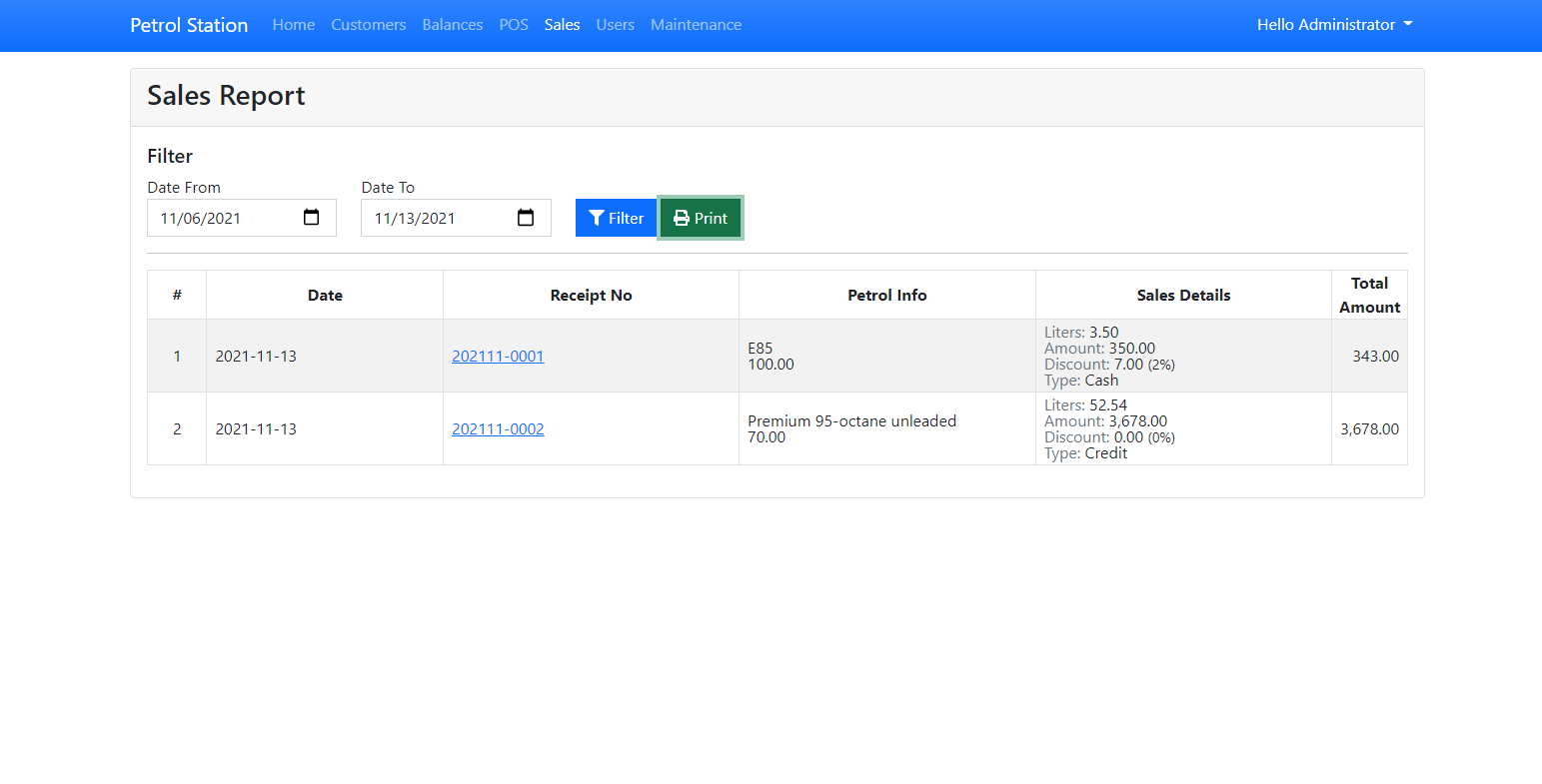Expand the Hello Administrator dropdown

point(1334,25)
